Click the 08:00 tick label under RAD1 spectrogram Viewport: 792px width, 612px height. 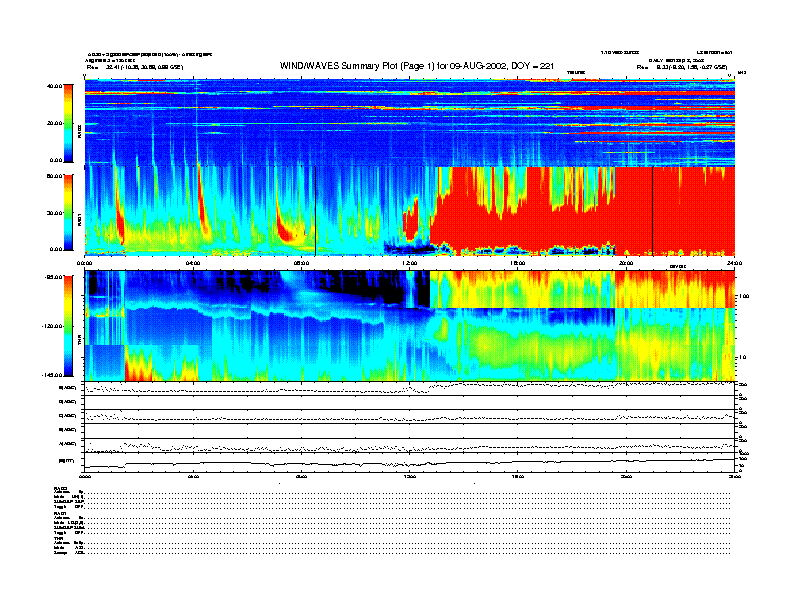[301, 263]
